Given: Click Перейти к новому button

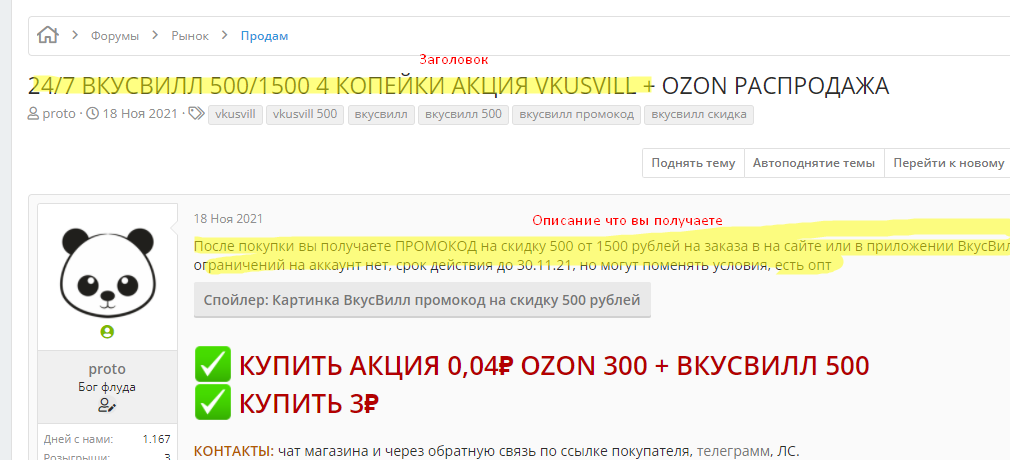Looking at the screenshot, I should 947,163.
